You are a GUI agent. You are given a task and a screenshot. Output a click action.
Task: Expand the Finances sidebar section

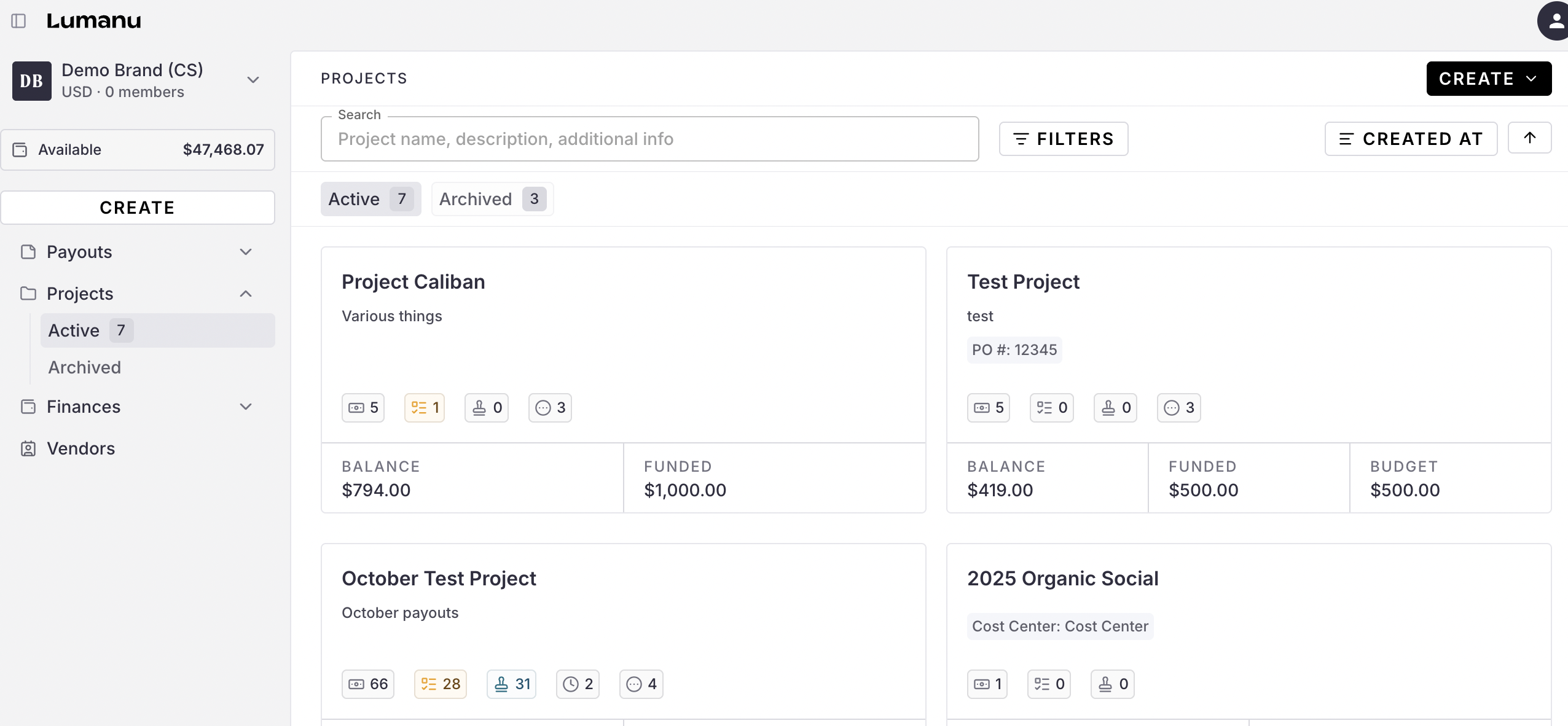(x=246, y=407)
